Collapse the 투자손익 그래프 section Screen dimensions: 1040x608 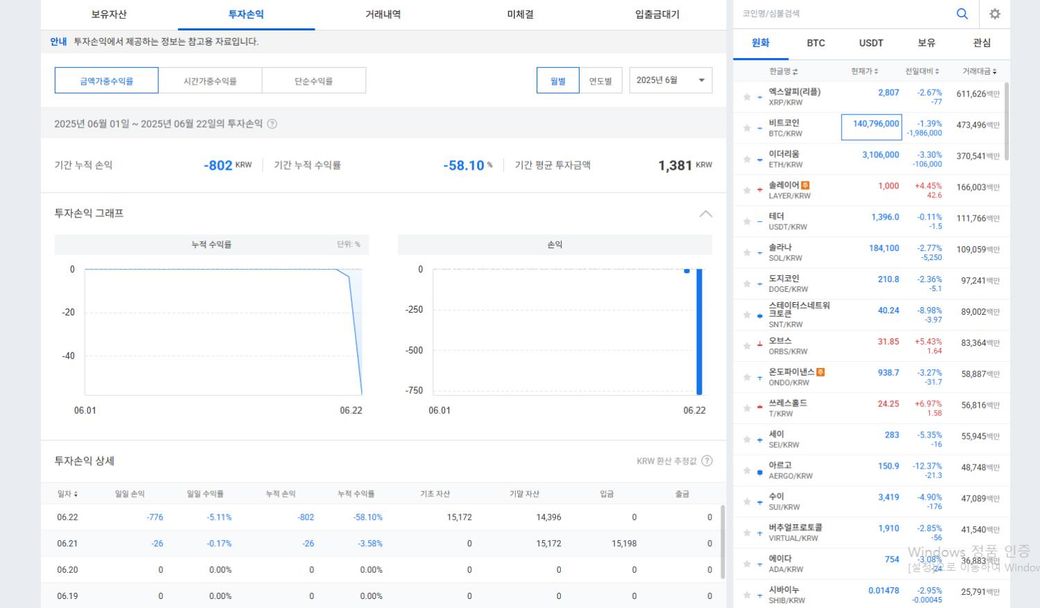706,214
